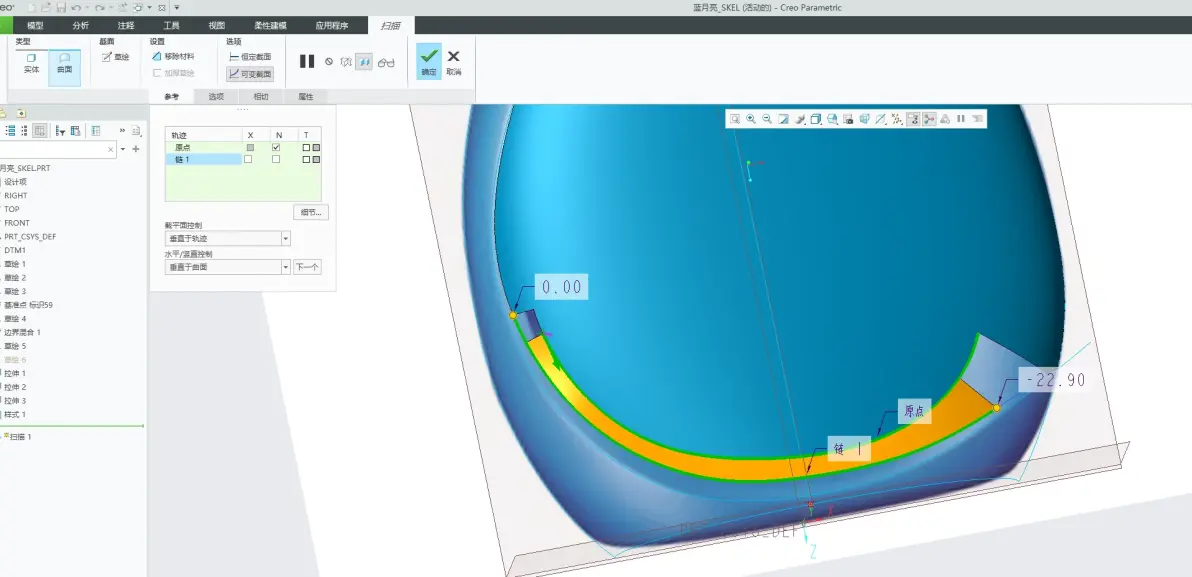Open the 分析 ribbon tab

point(81,25)
